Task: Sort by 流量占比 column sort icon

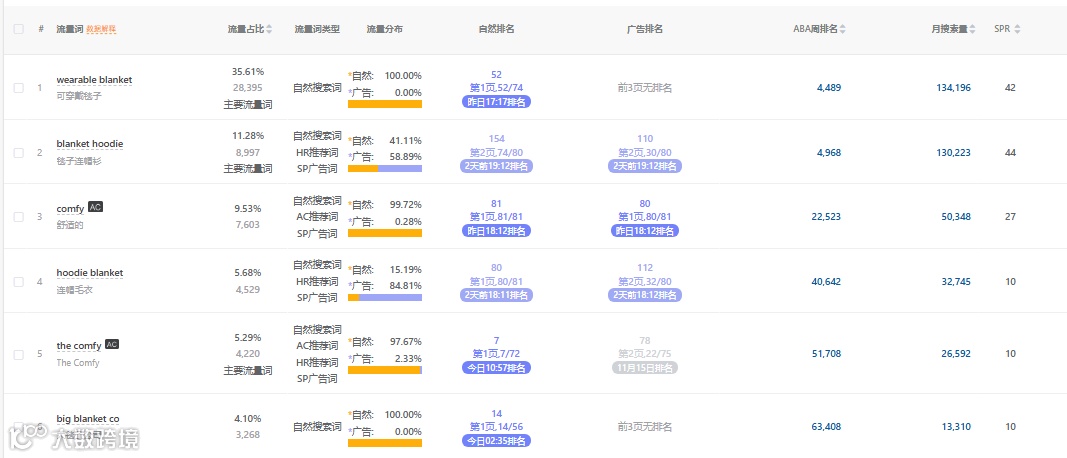Action: coord(269,29)
